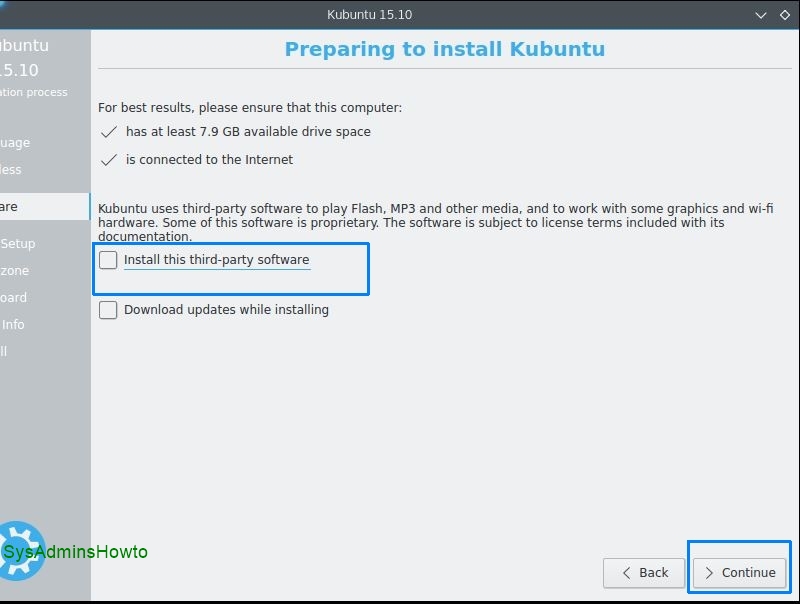
Task: Click checkmark icon beside Internet connection line
Action: [109, 160]
